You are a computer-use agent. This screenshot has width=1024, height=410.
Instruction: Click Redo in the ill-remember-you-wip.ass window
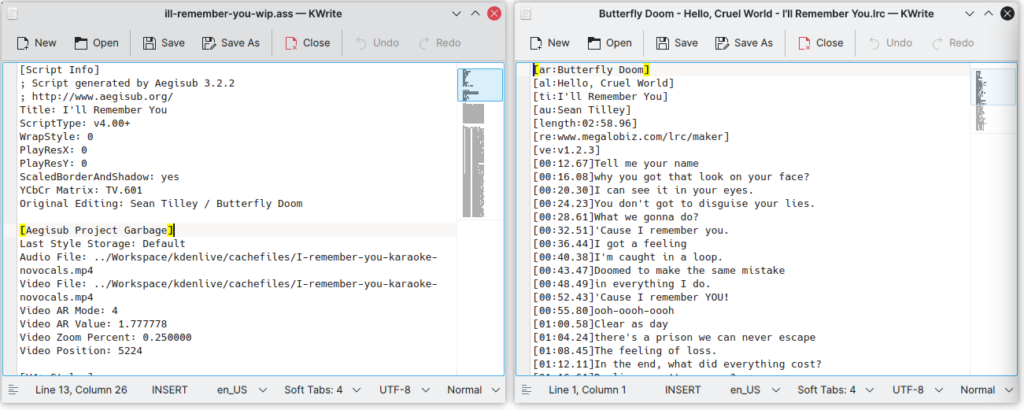click(x=440, y=43)
